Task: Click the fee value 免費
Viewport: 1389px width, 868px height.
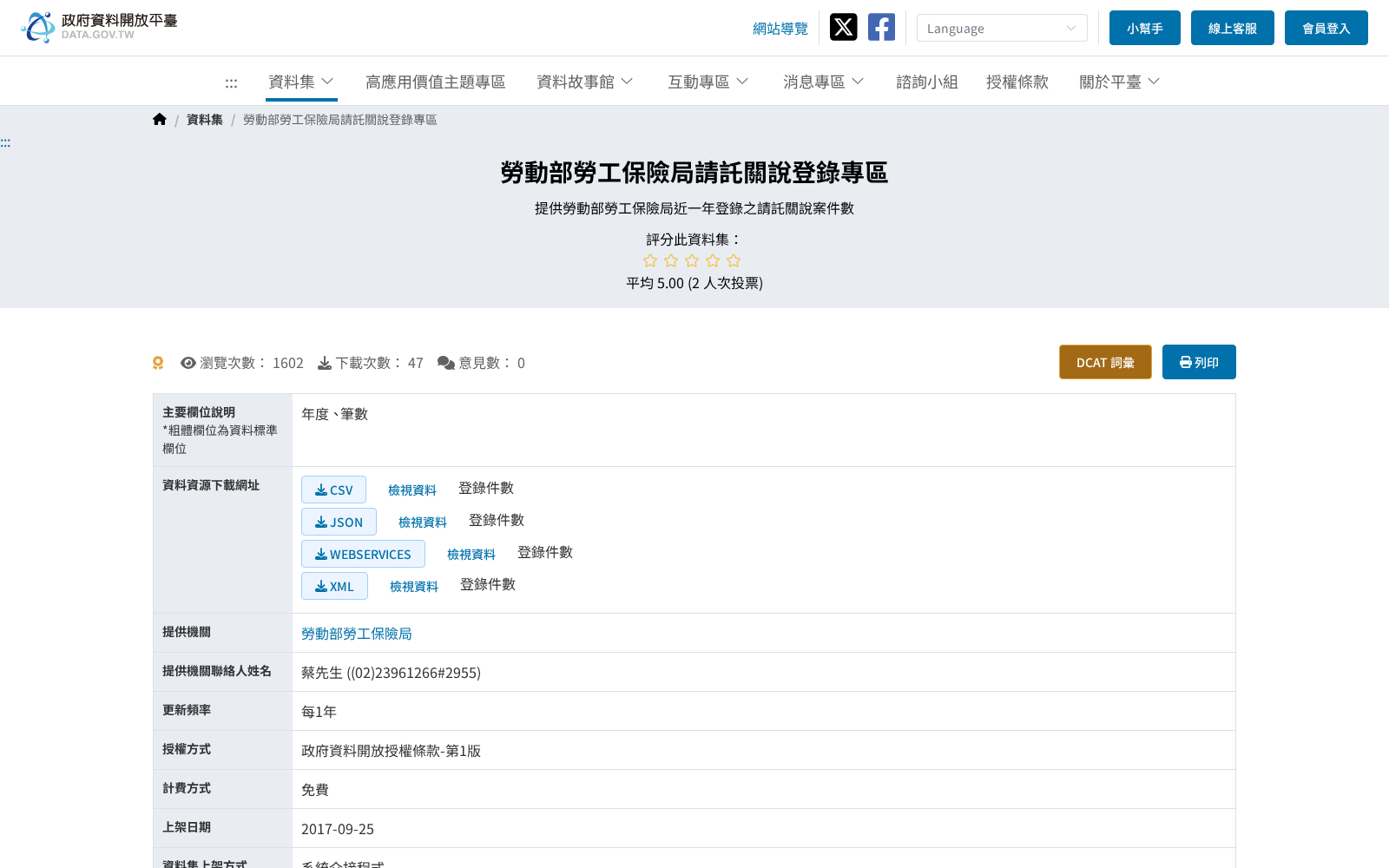Action: click(x=315, y=790)
